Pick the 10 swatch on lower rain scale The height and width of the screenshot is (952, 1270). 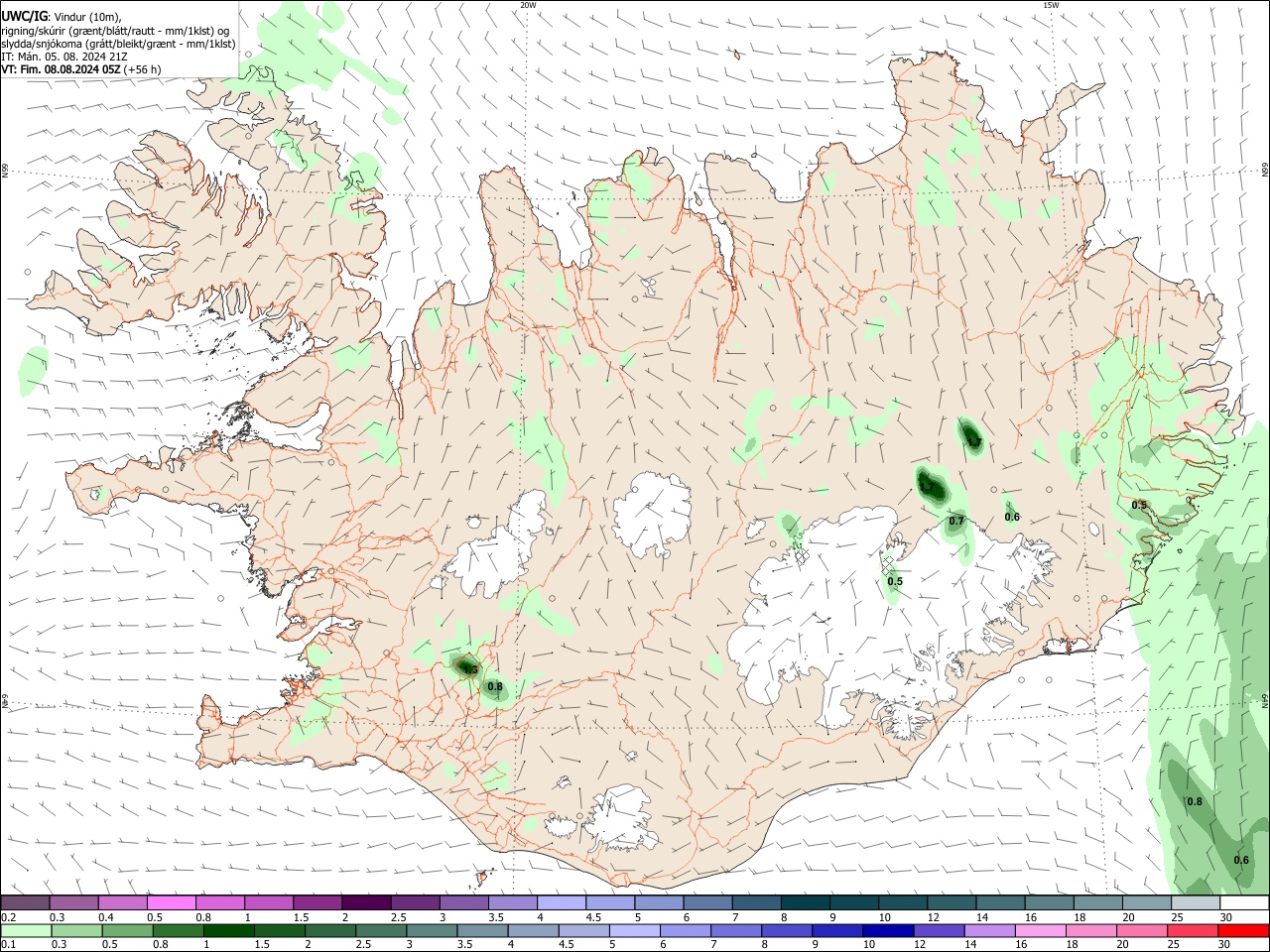point(888,930)
